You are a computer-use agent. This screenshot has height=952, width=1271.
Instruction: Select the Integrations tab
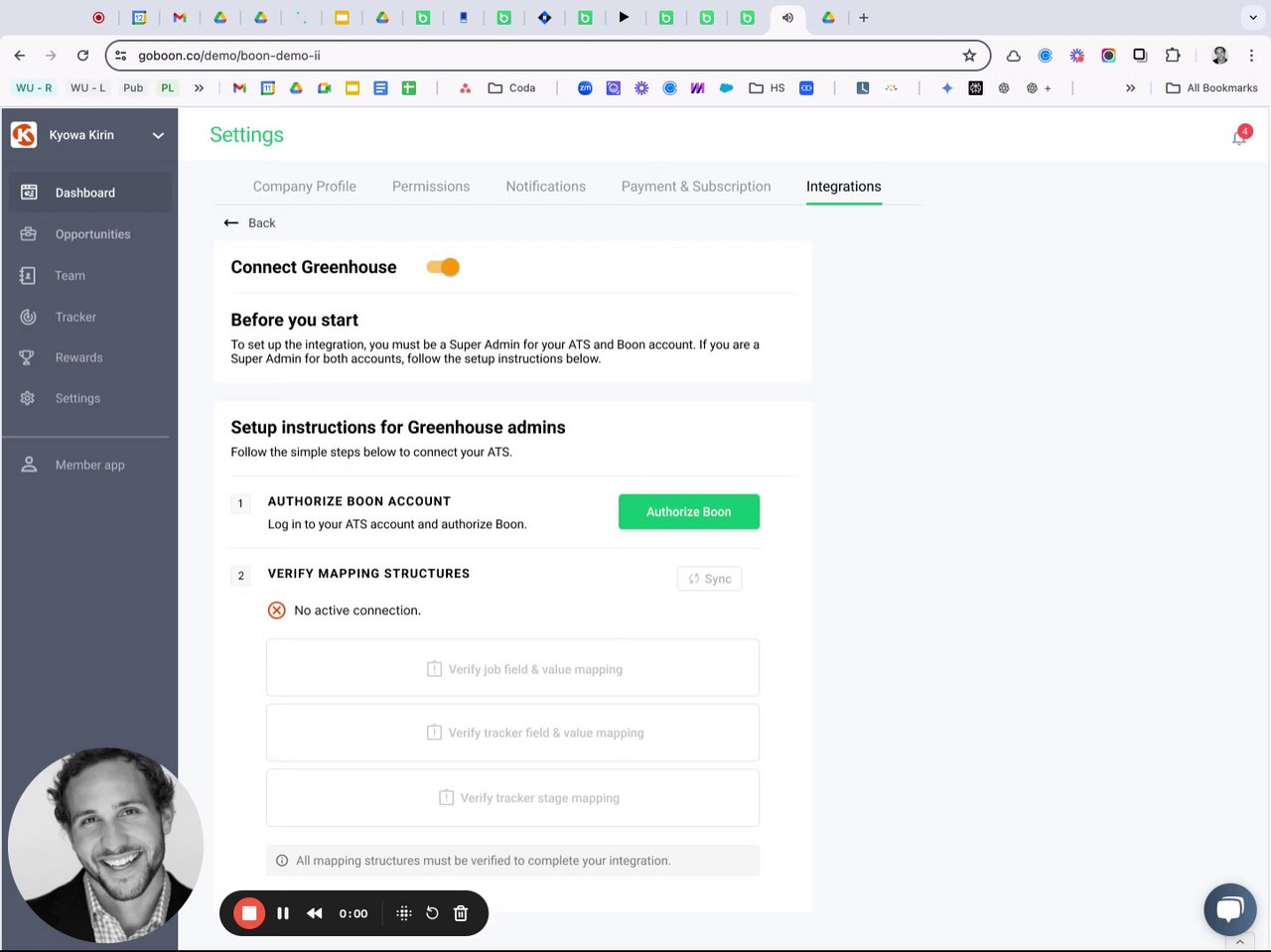(844, 187)
